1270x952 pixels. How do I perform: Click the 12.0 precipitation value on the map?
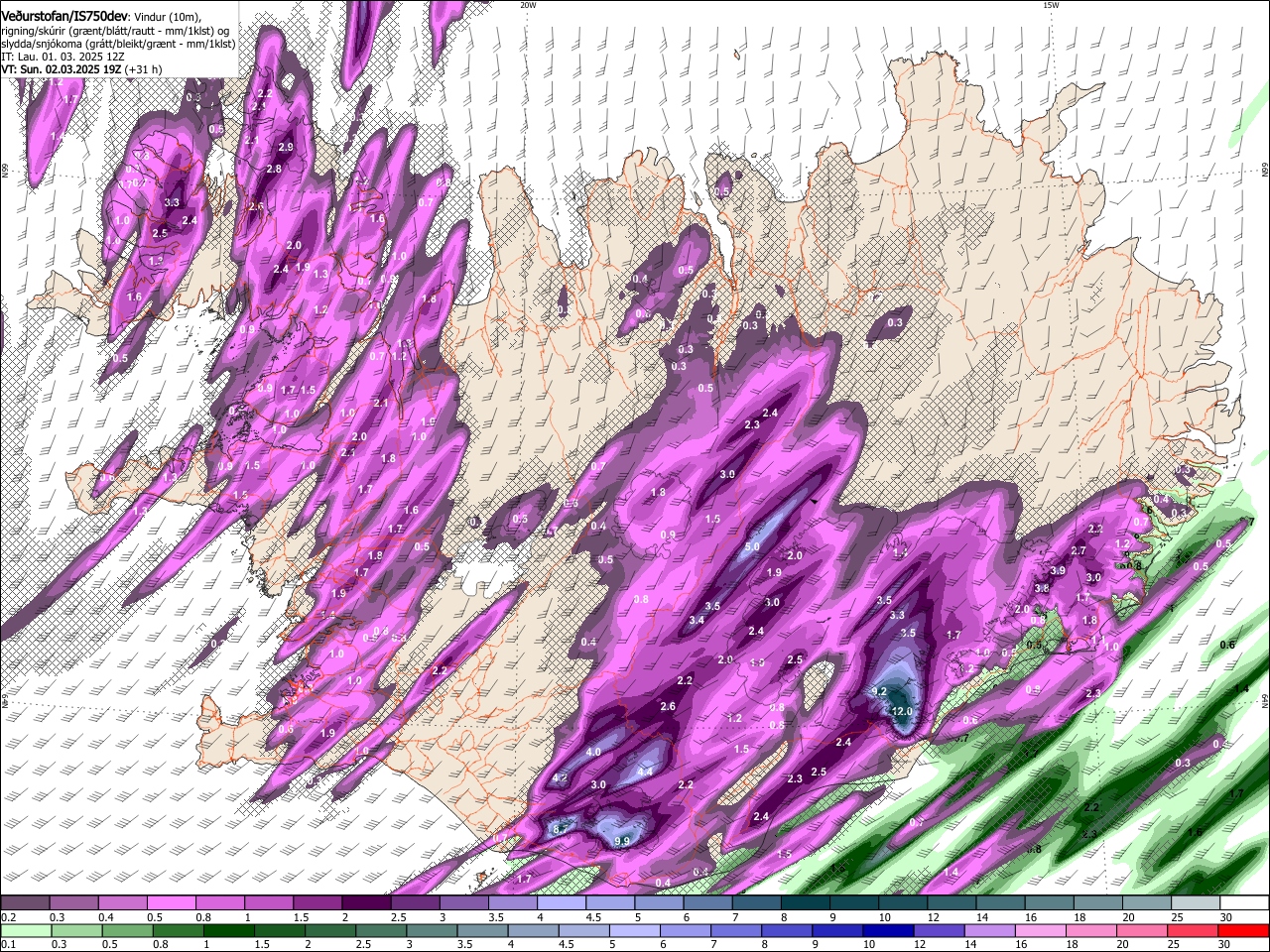902,711
